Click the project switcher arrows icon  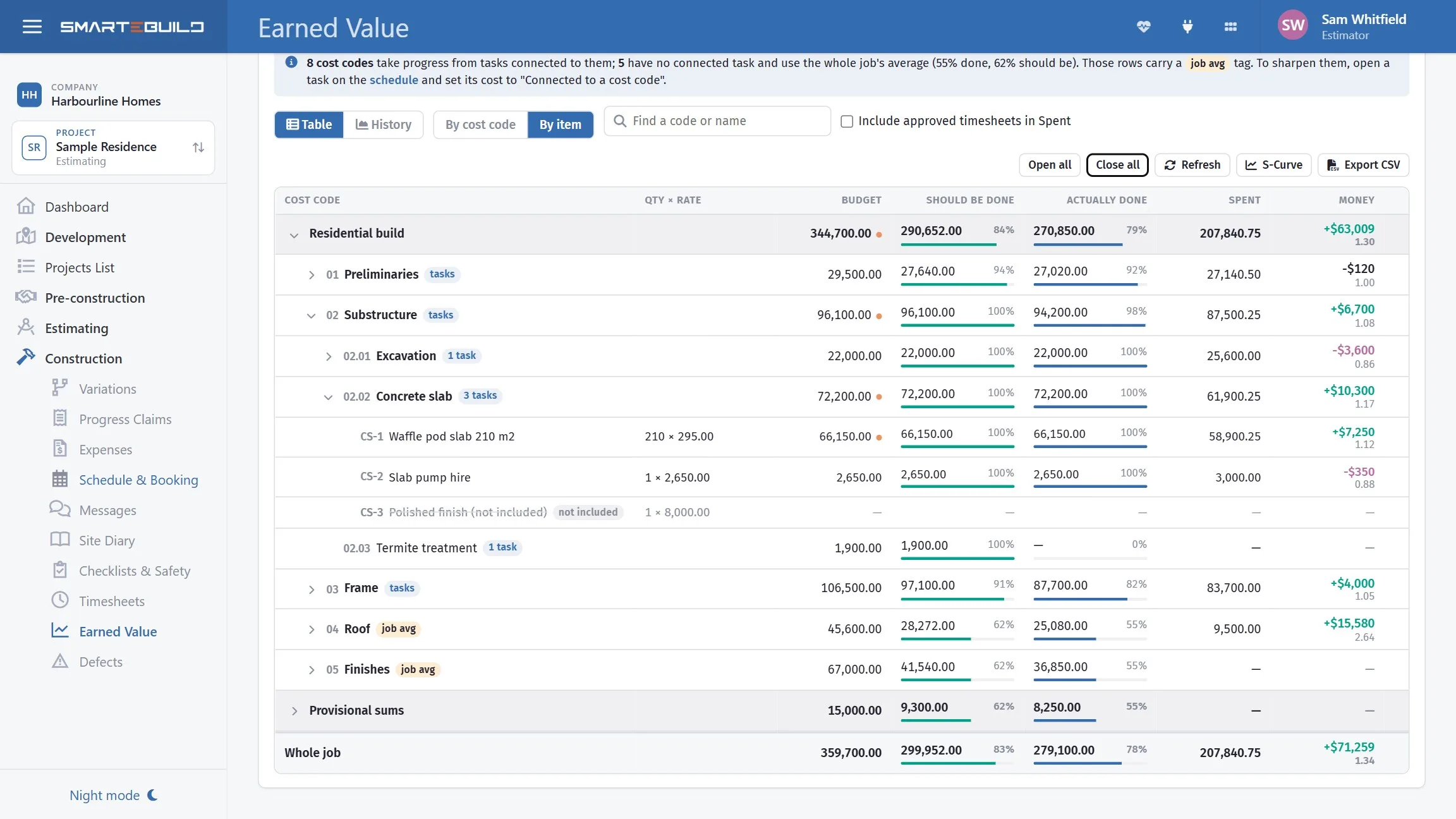tap(198, 147)
